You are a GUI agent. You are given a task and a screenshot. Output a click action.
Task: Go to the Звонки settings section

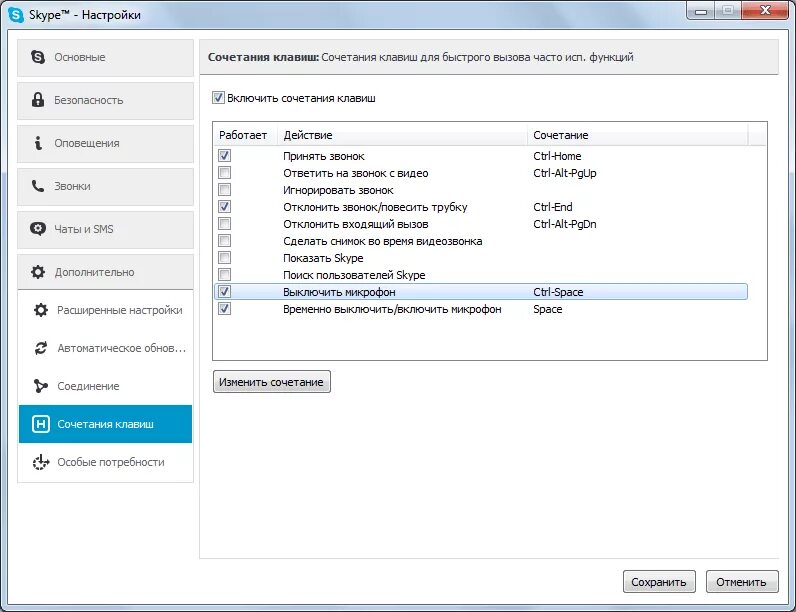coord(106,186)
